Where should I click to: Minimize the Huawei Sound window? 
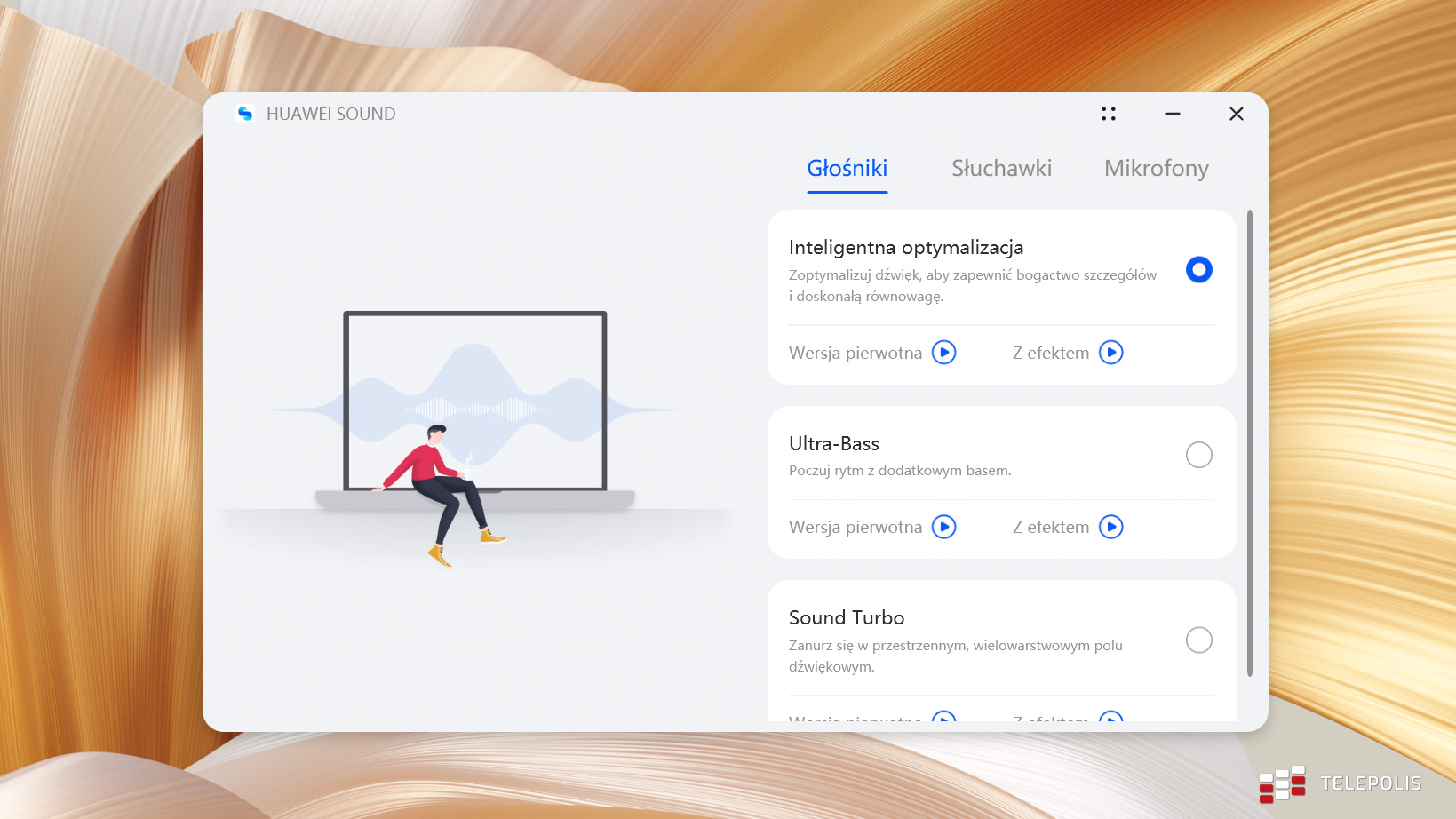coord(1172,114)
